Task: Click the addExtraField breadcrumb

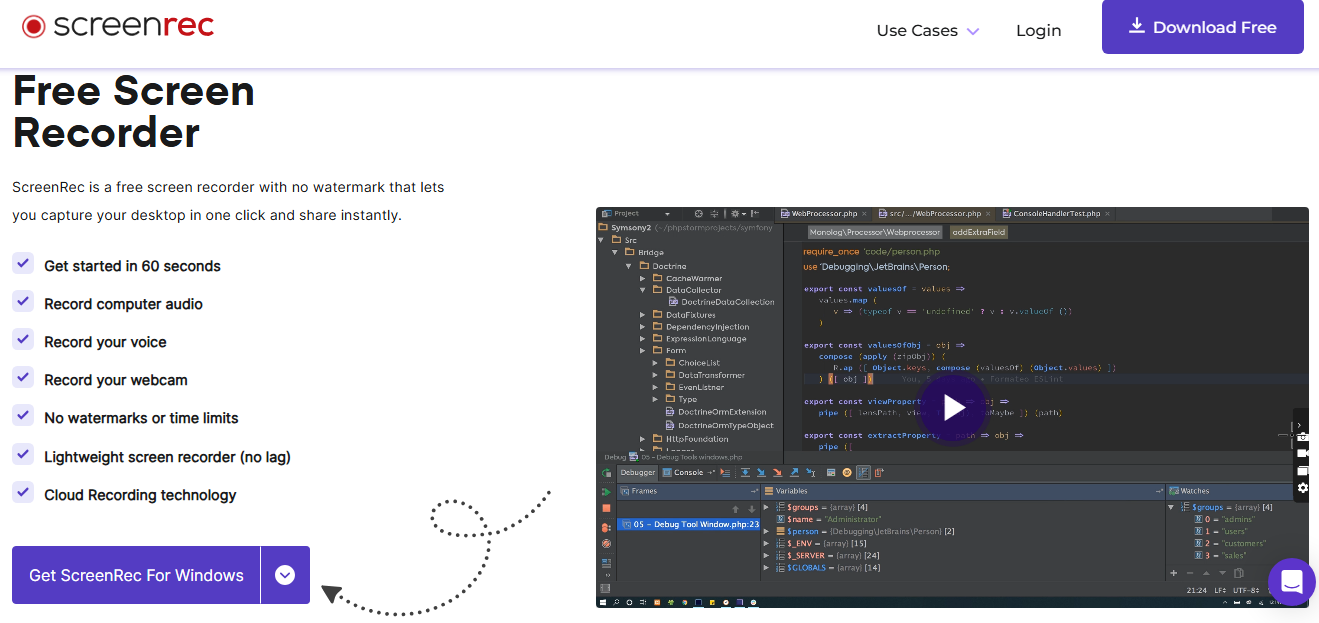Action: [979, 232]
